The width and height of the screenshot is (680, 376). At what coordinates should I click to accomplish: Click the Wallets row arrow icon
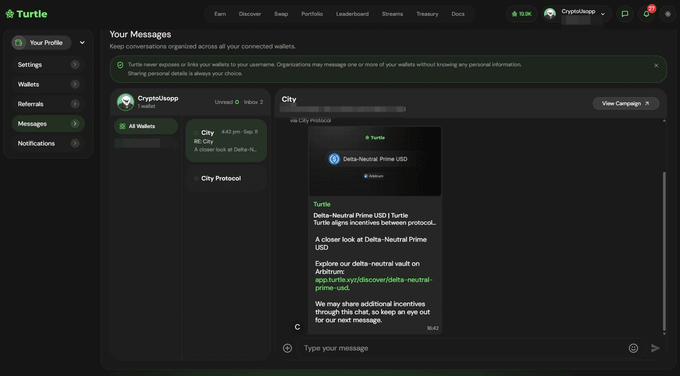[75, 84]
